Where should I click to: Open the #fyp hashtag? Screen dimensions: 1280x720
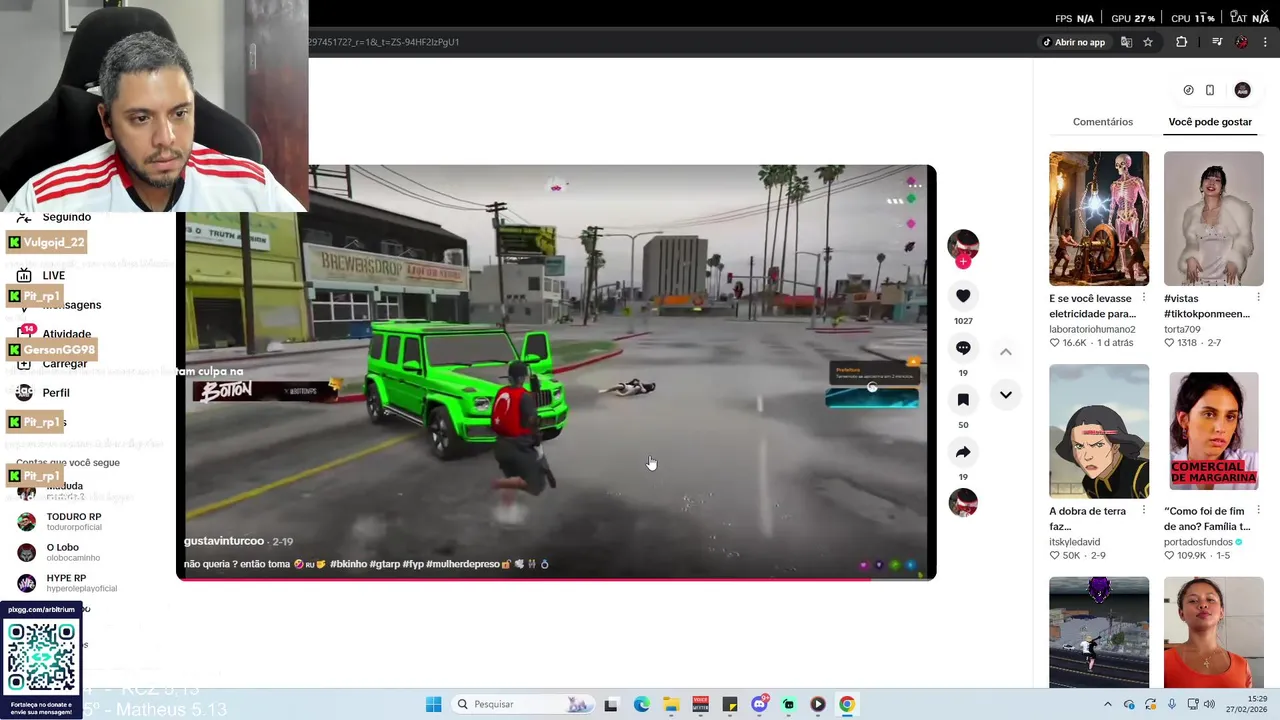pyautogui.click(x=413, y=564)
